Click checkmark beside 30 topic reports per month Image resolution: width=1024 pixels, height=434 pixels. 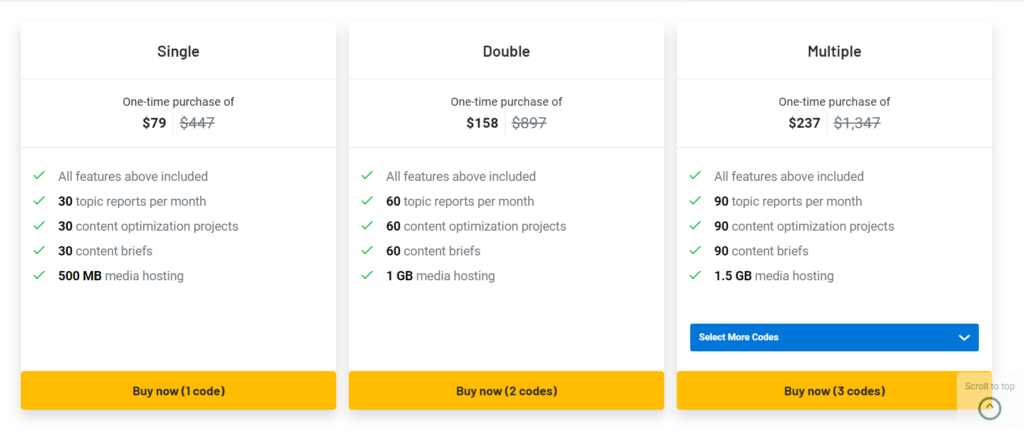point(39,201)
